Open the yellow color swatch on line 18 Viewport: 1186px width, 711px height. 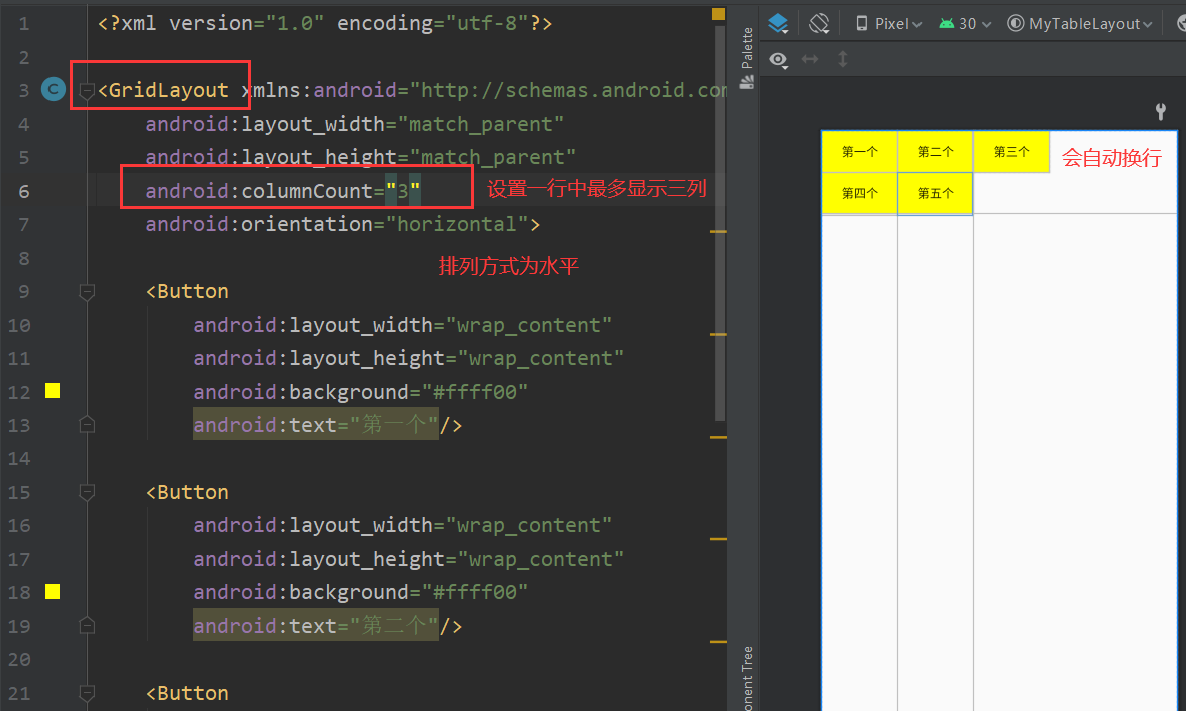[52, 591]
